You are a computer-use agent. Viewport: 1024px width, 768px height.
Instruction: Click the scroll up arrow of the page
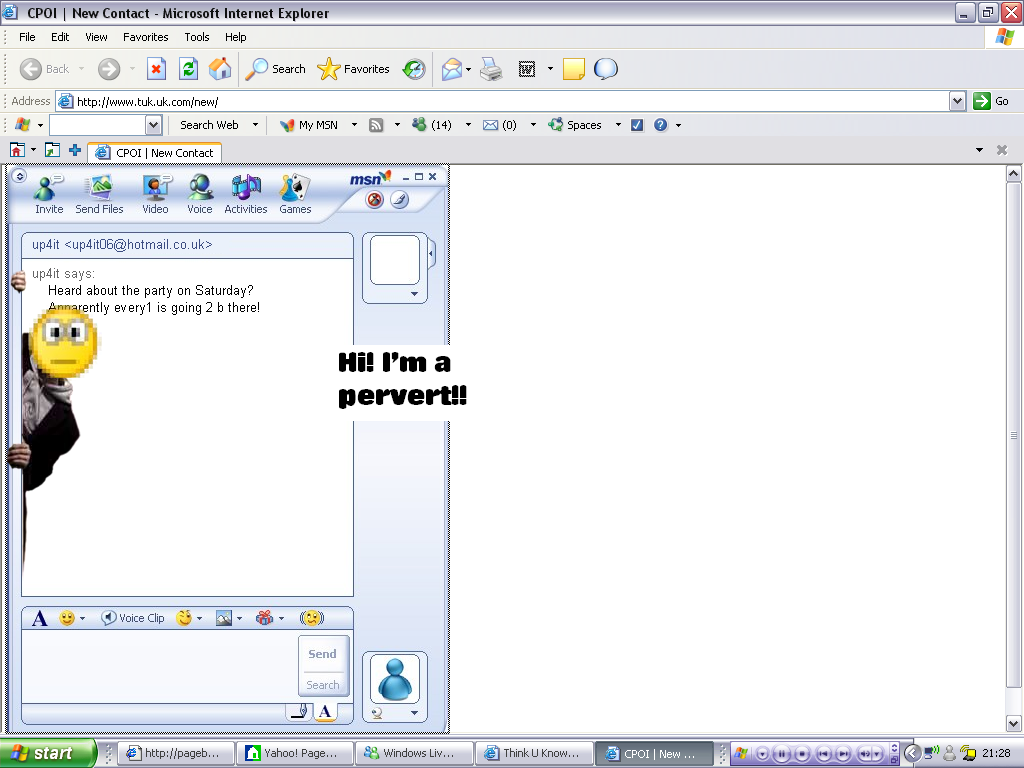pos(1014,174)
